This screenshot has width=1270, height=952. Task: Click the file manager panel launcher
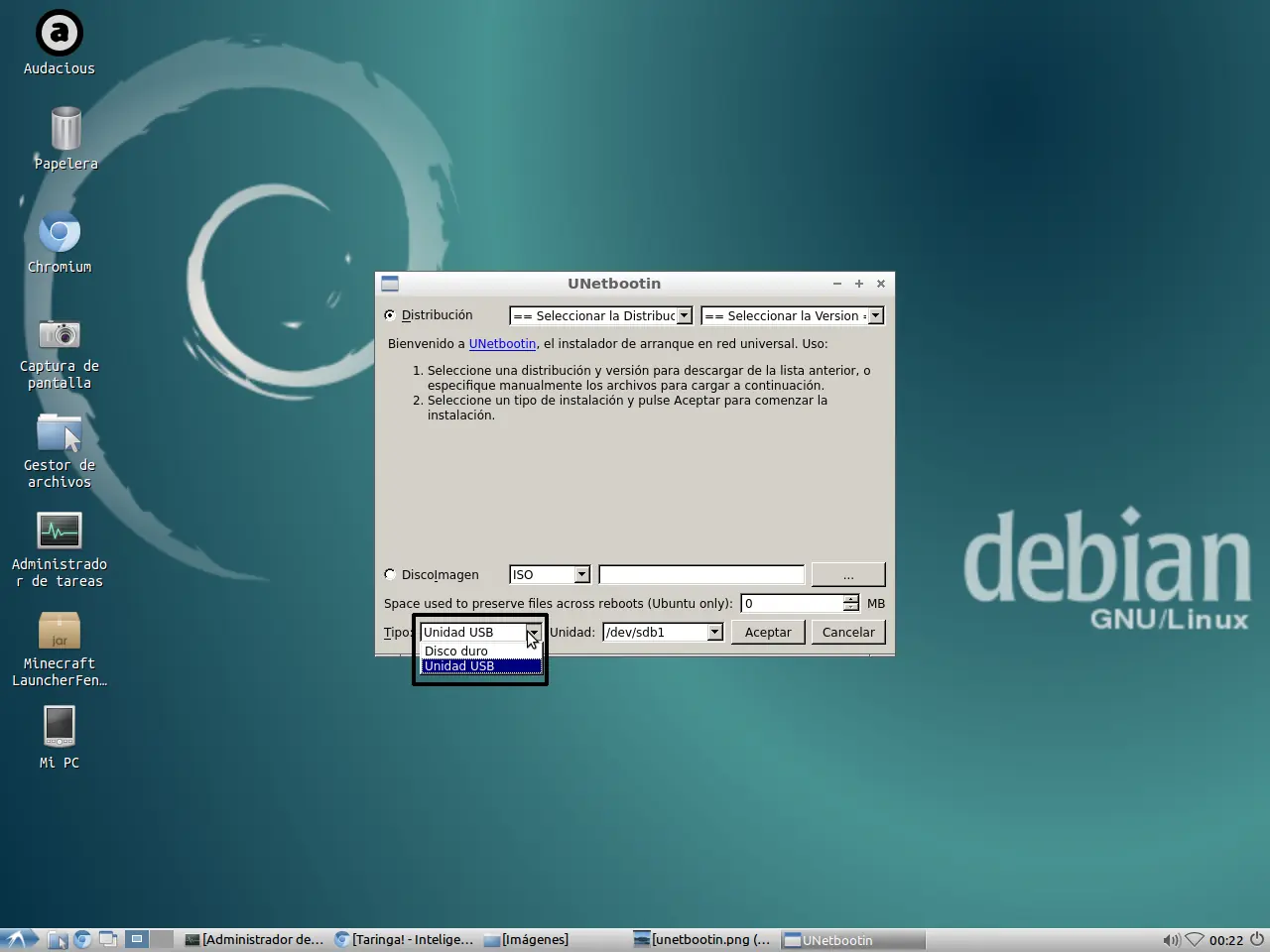59,939
